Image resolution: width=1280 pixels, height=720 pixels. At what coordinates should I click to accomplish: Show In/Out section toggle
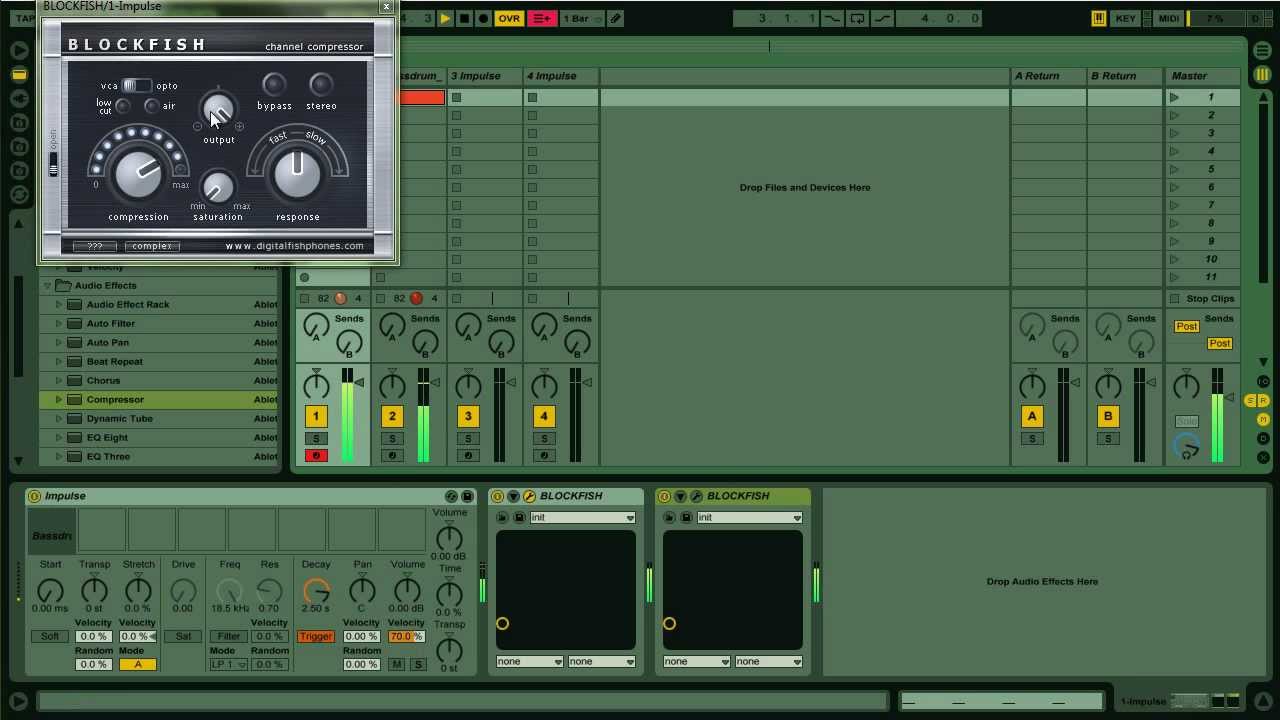pos(1263,382)
